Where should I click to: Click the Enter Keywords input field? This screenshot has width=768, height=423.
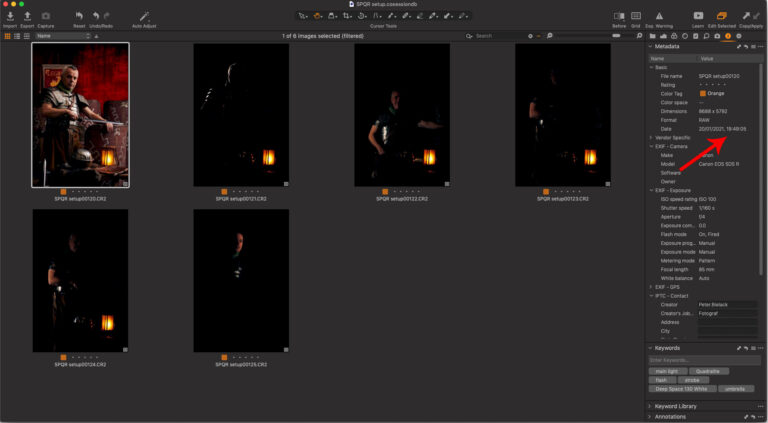704,360
